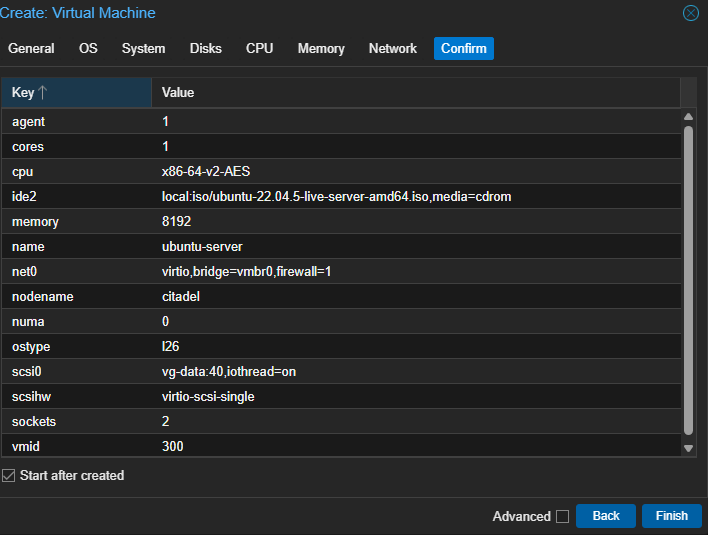Viewport: 708px width, 535px height.
Task: Switch to the General tab
Action: [x=31, y=48]
